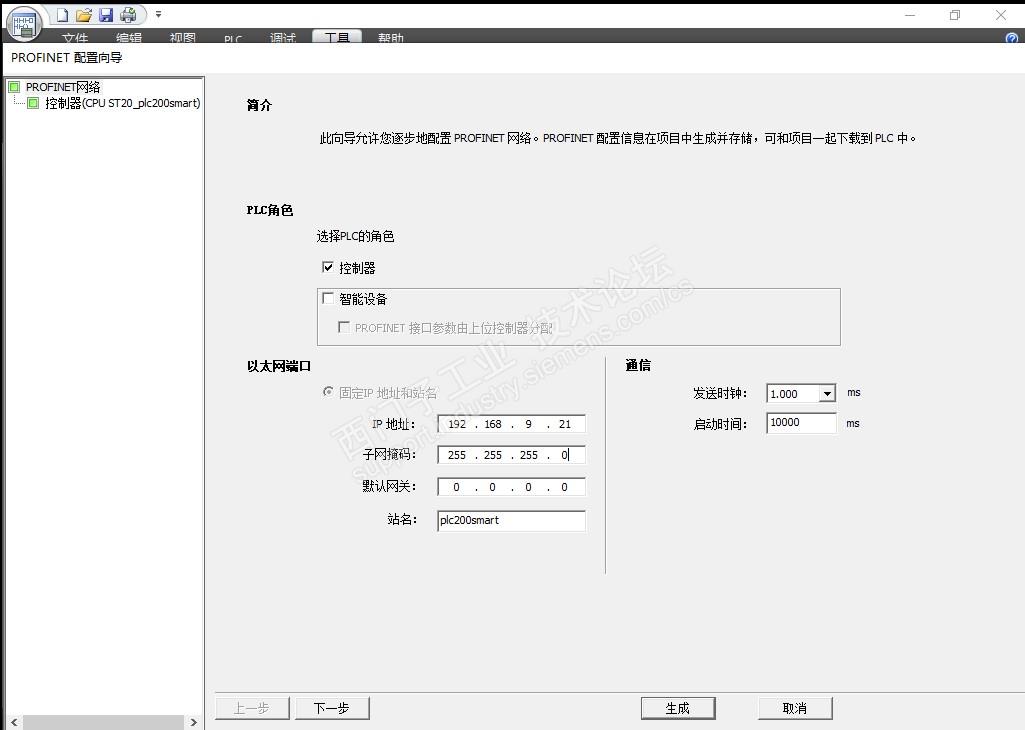Click the PLC角色 section heading
Screen dimensions: 1025x730
tap(269, 210)
